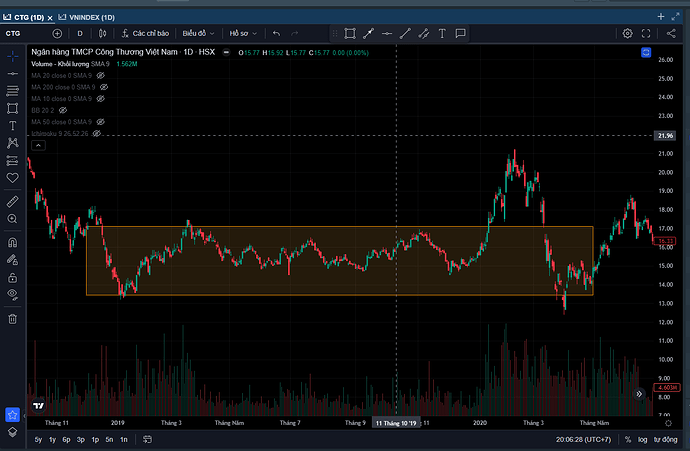Expand the Biểu đồ dropdown
The height and width of the screenshot is (451, 690).
coord(198,33)
